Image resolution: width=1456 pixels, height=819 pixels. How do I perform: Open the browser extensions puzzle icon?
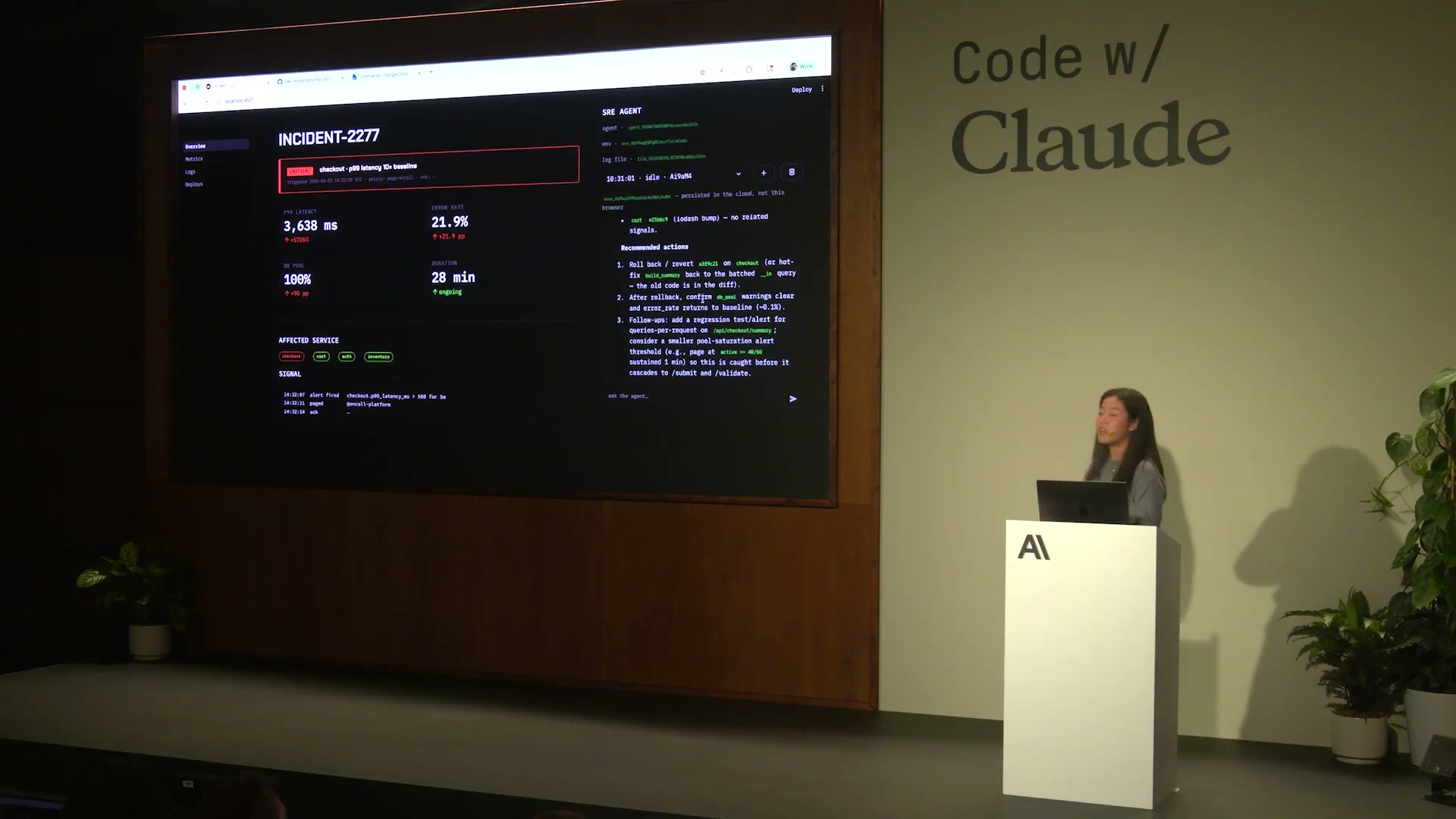(x=748, y=69)
